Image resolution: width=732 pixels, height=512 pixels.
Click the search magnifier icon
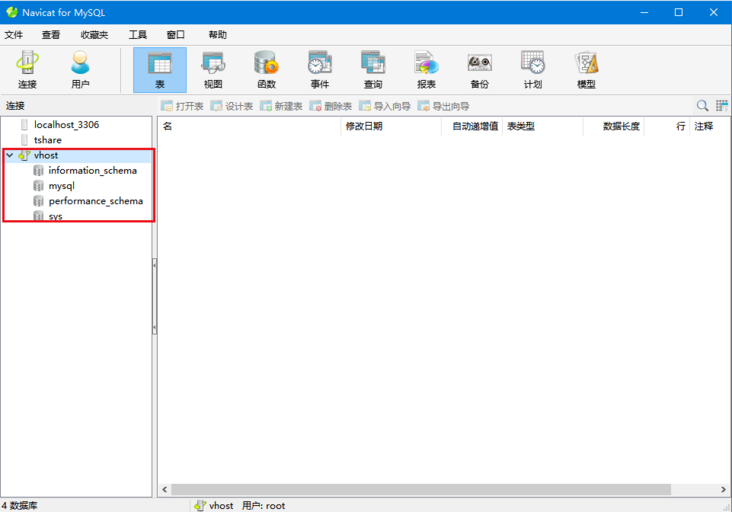[x=702, y=106]
